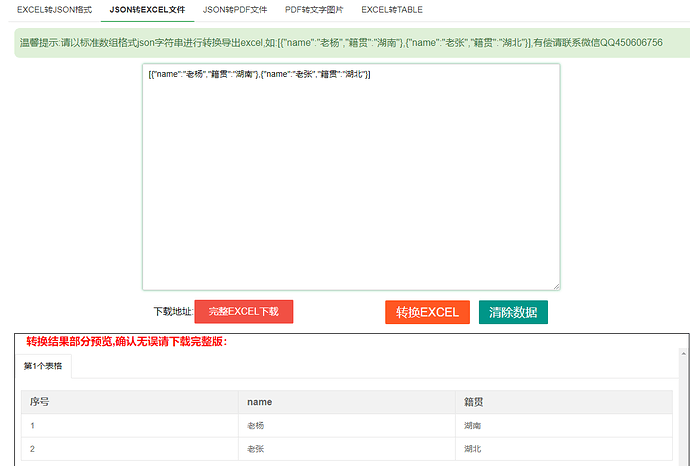Select the JSON转EXCEL文件 tab
The height and width of the screenshot is (466, 690).
pos(147,10)
